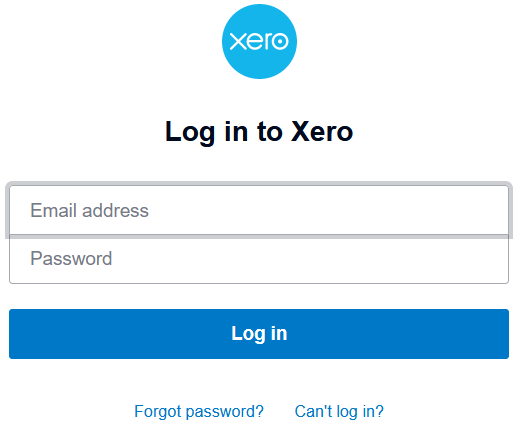Viewport: 517px width, 428px height.
Task: Click the white Log in button label
Action: click(x=259, y=333)
